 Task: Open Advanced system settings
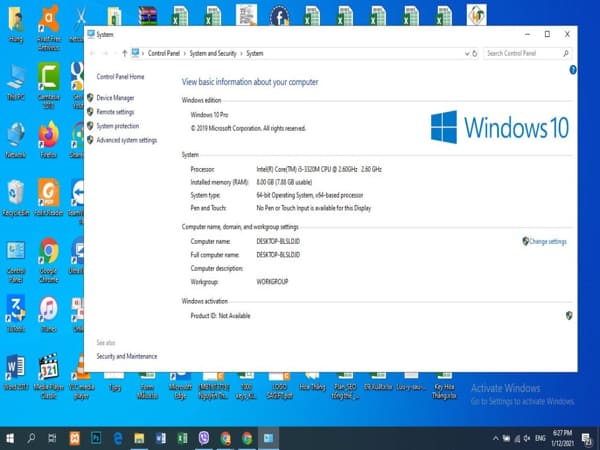(126, 140)
